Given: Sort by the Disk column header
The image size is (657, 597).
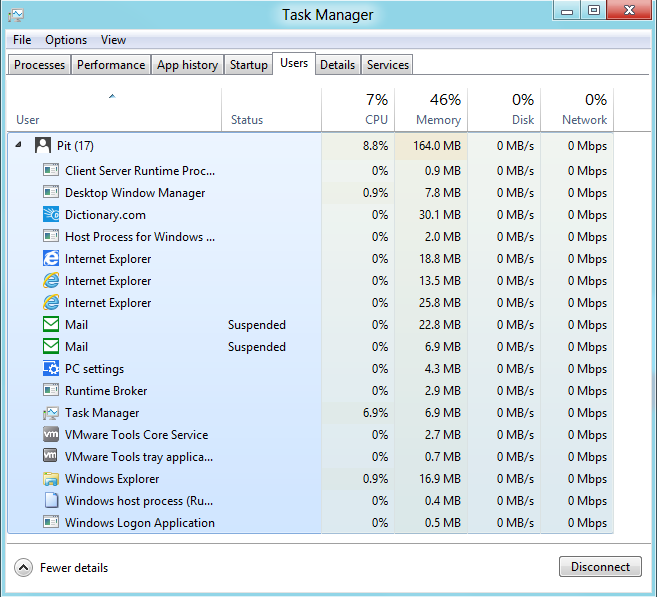Looking at the screenshot, I should point(504,110).
